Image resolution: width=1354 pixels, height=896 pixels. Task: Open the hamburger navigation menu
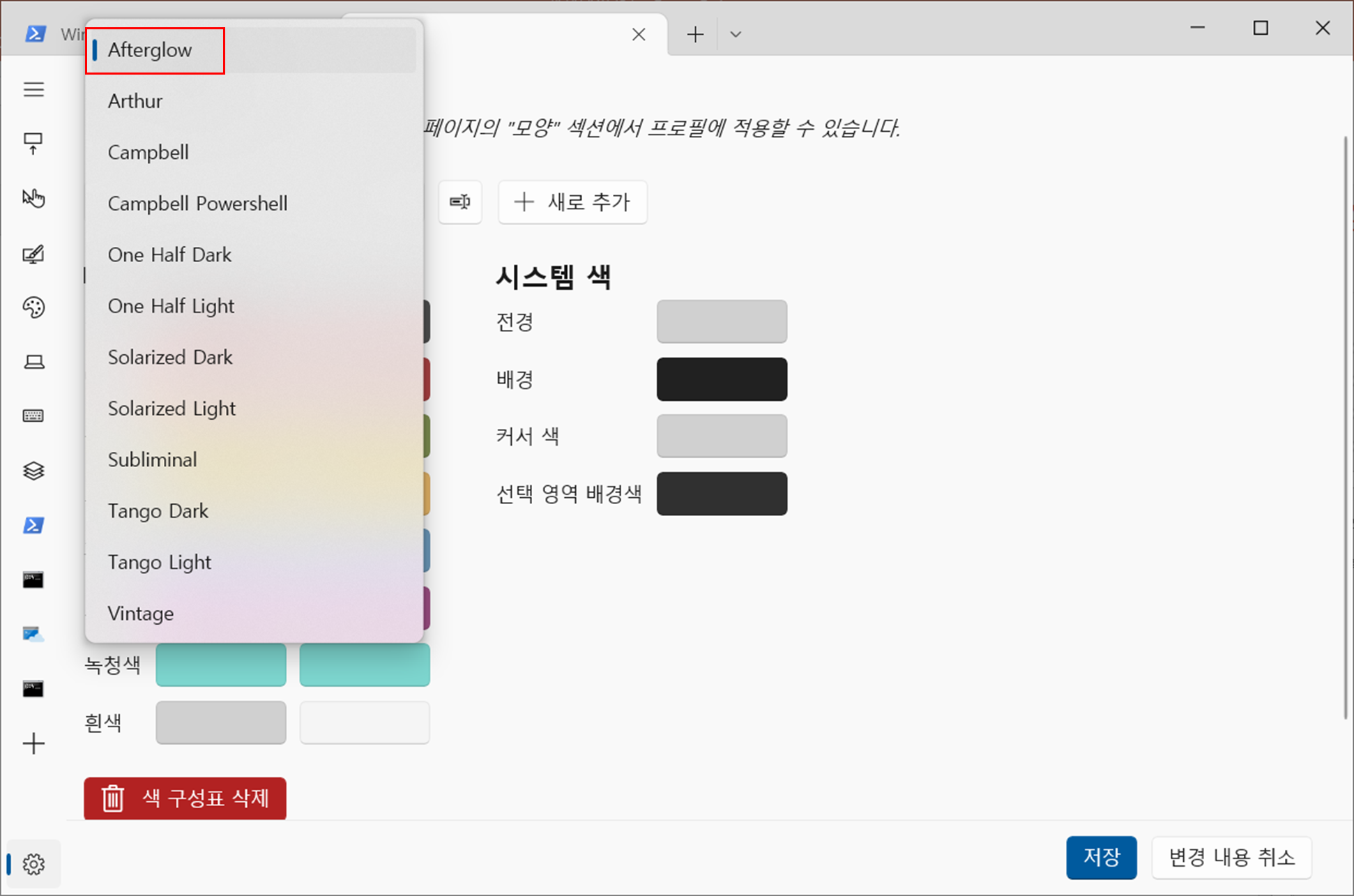tap(33, 89)
